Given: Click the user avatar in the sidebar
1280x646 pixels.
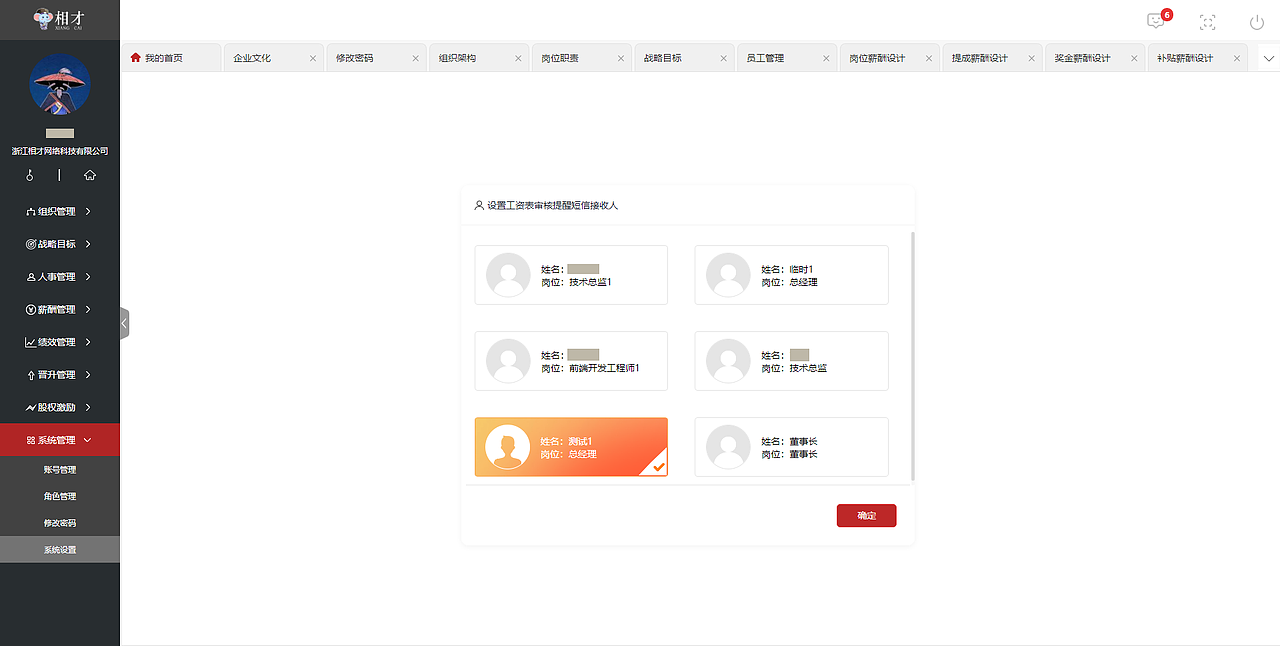Looking at the screenshot, I should click(x=60, y=84).
